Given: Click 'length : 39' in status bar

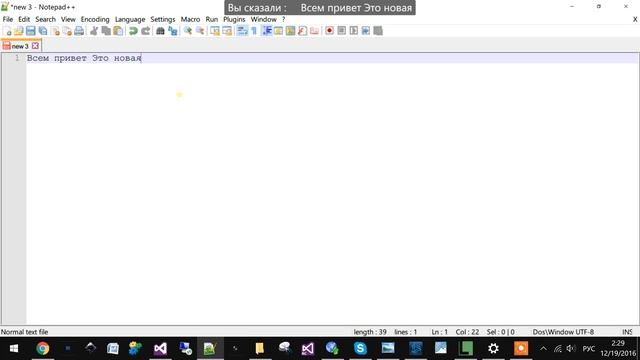Looking at the screenshot, I should tap(370, 332).
